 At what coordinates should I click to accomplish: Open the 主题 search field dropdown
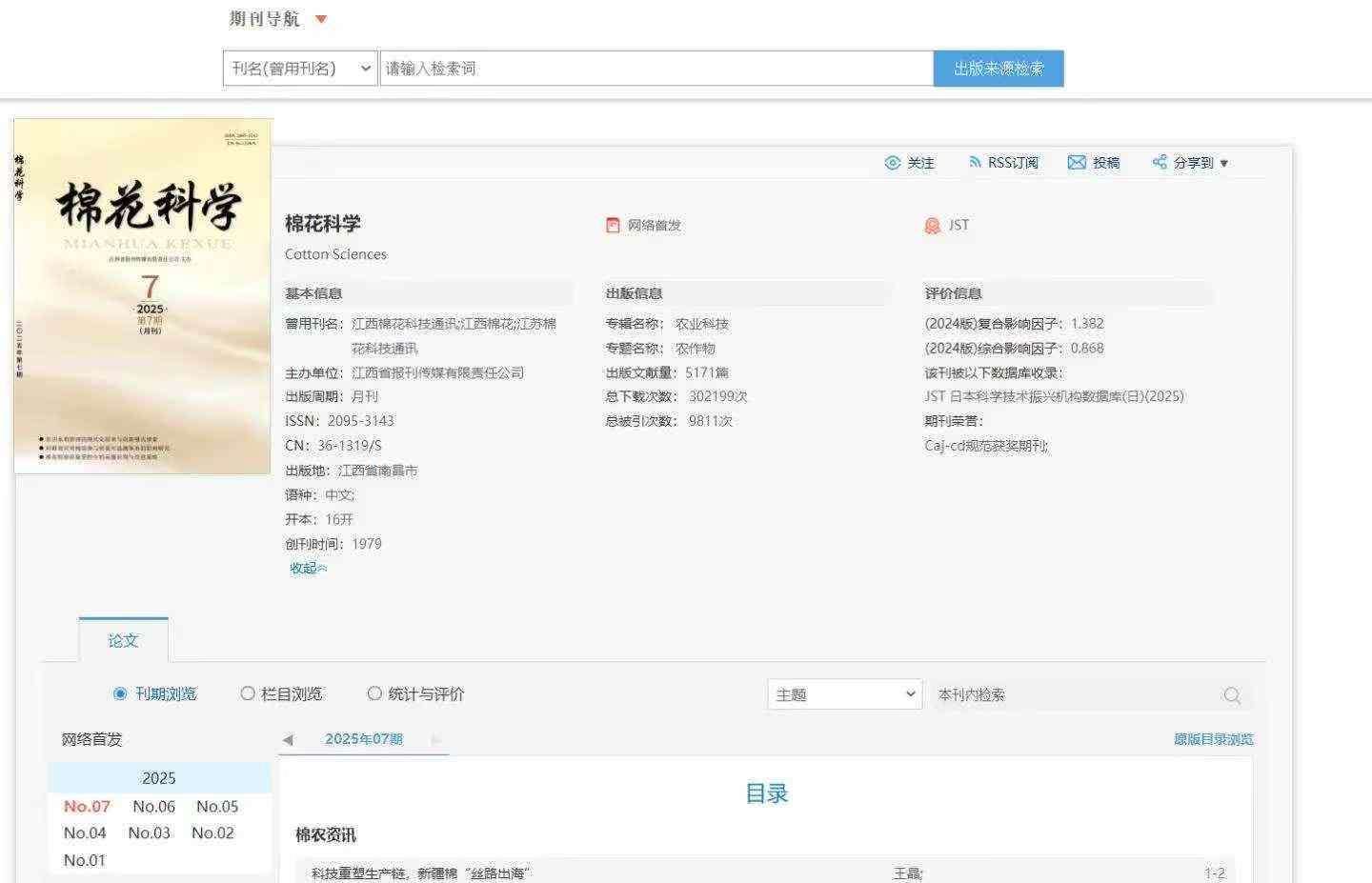click(844, 695)
